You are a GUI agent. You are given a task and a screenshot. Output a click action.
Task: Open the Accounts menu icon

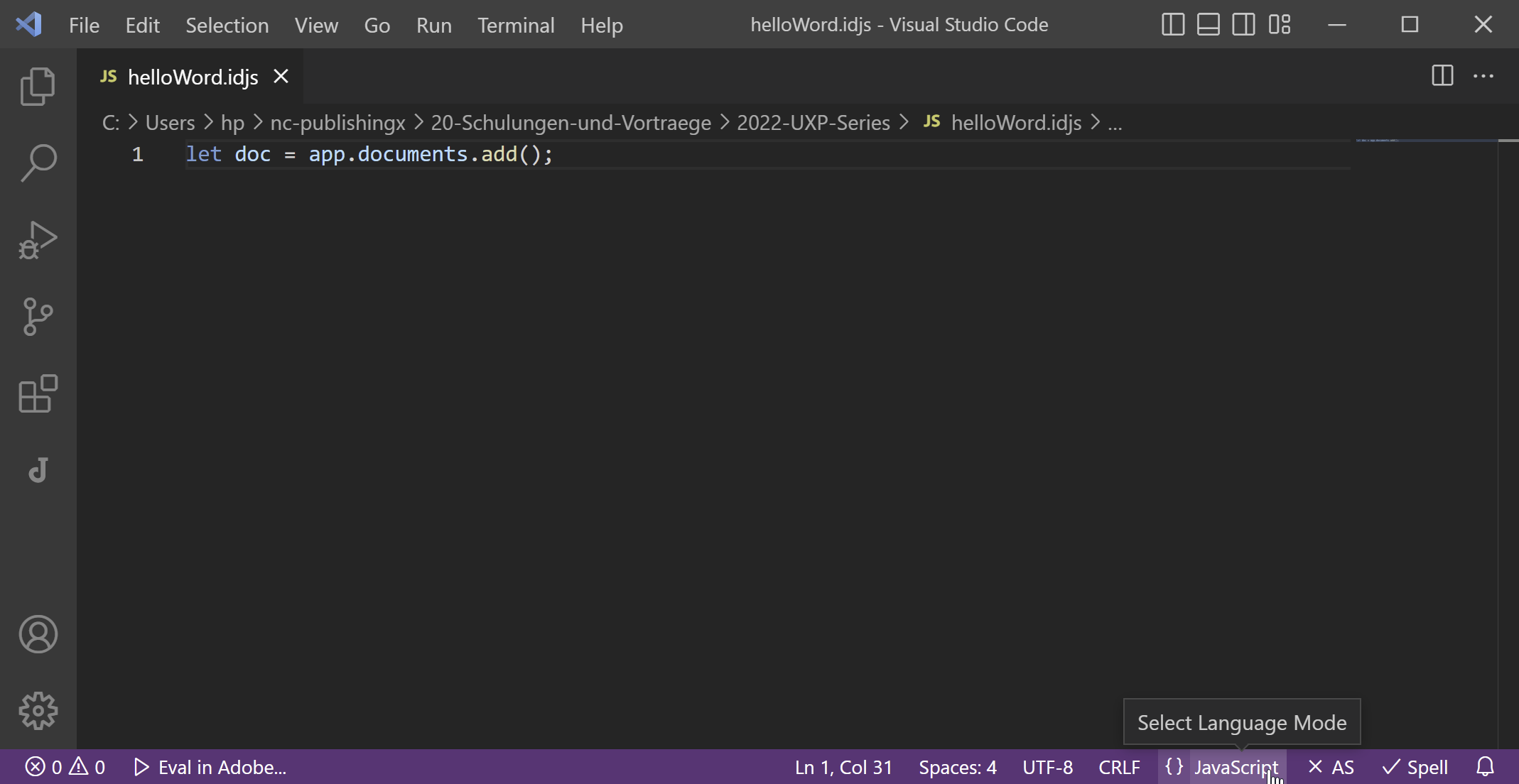click(38, 634)
